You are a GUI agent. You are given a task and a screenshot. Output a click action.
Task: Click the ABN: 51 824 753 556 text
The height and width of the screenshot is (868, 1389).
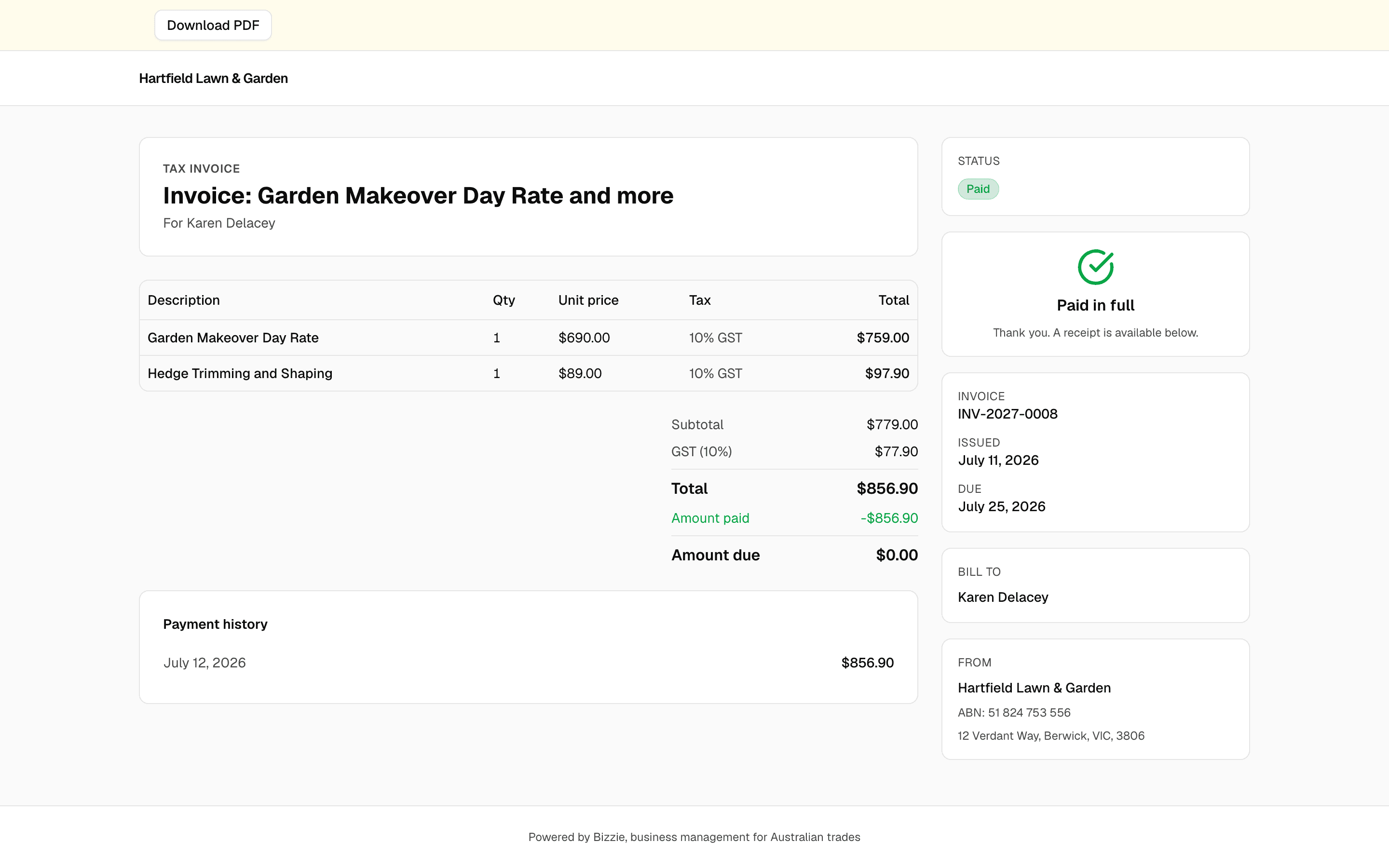[x=1014, y=712]
